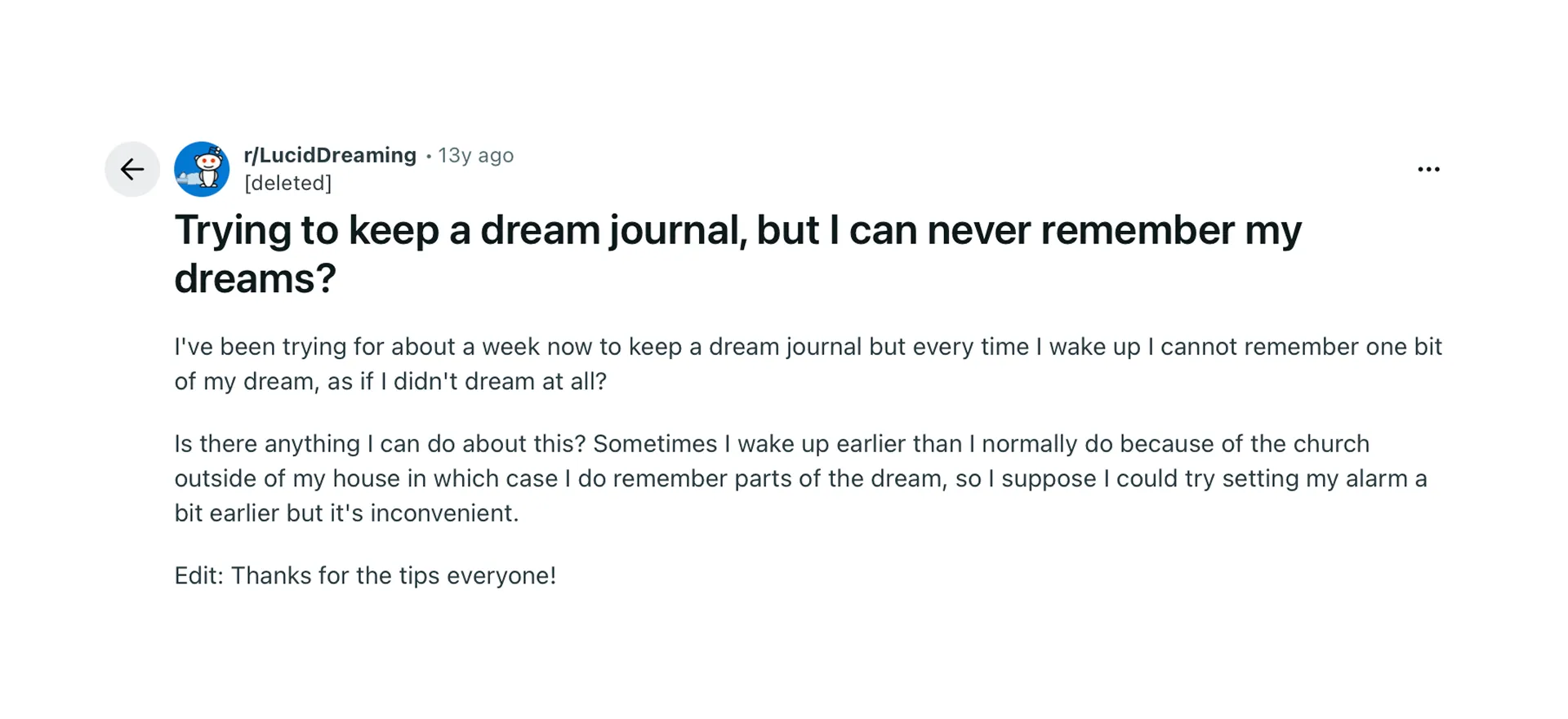Open the r/LucidDreaming subreddit link

pos(330,155)
